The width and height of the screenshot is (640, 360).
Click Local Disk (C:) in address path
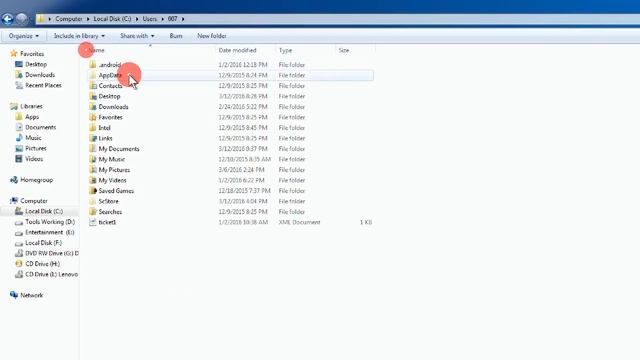(112, 19)
